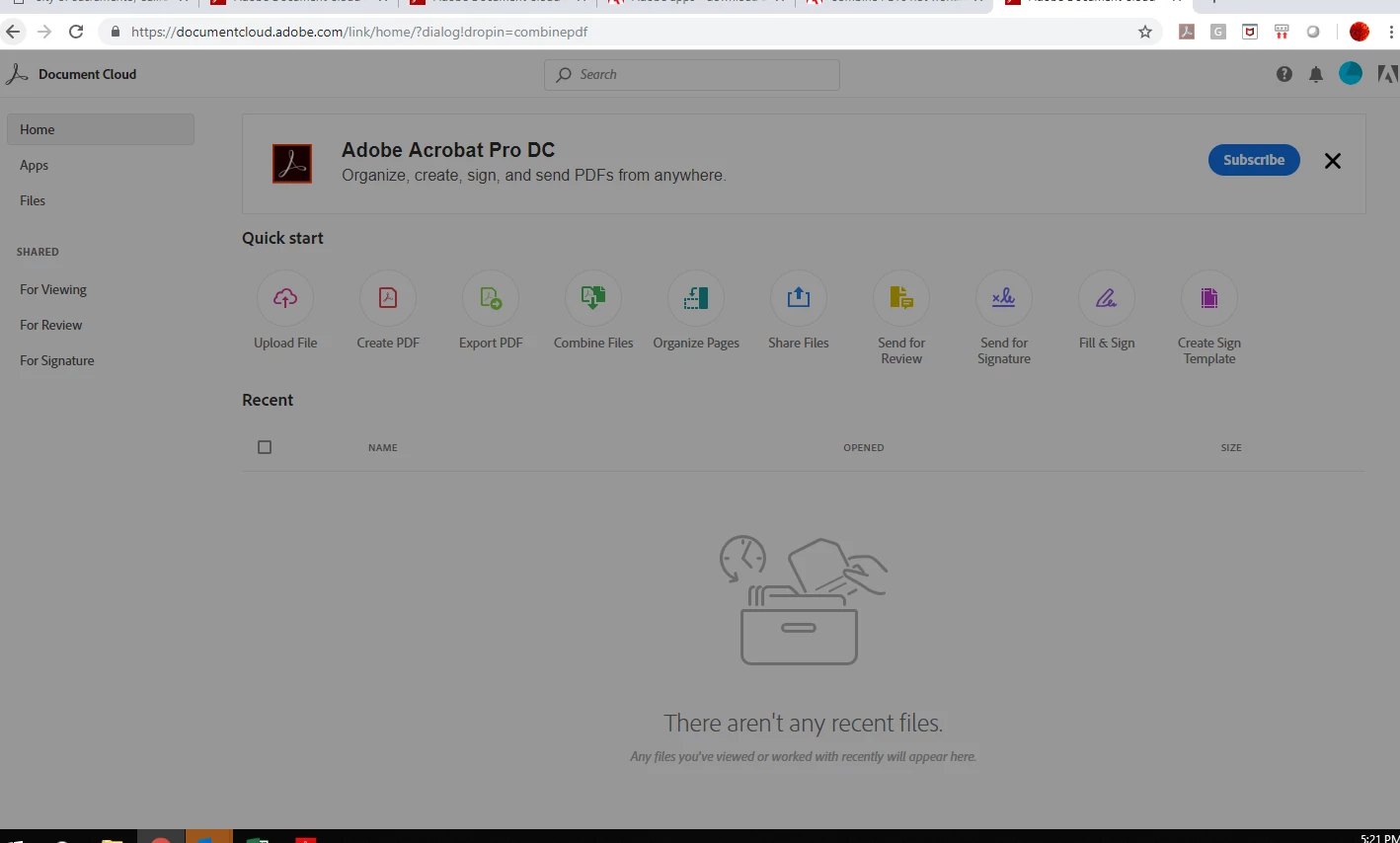Screen dimensions: 1400x843
Task: Click the Adobe Acrobat browser extension icon
Action: point(1187,32)
